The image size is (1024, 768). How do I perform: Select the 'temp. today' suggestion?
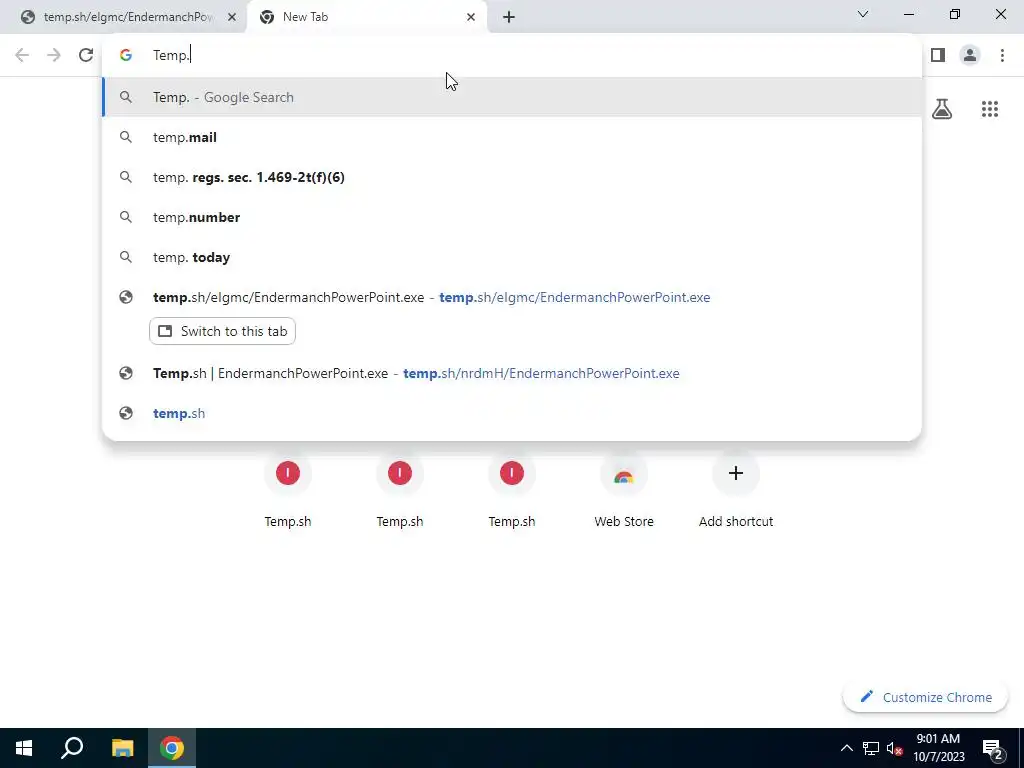(x=512, y=257)
